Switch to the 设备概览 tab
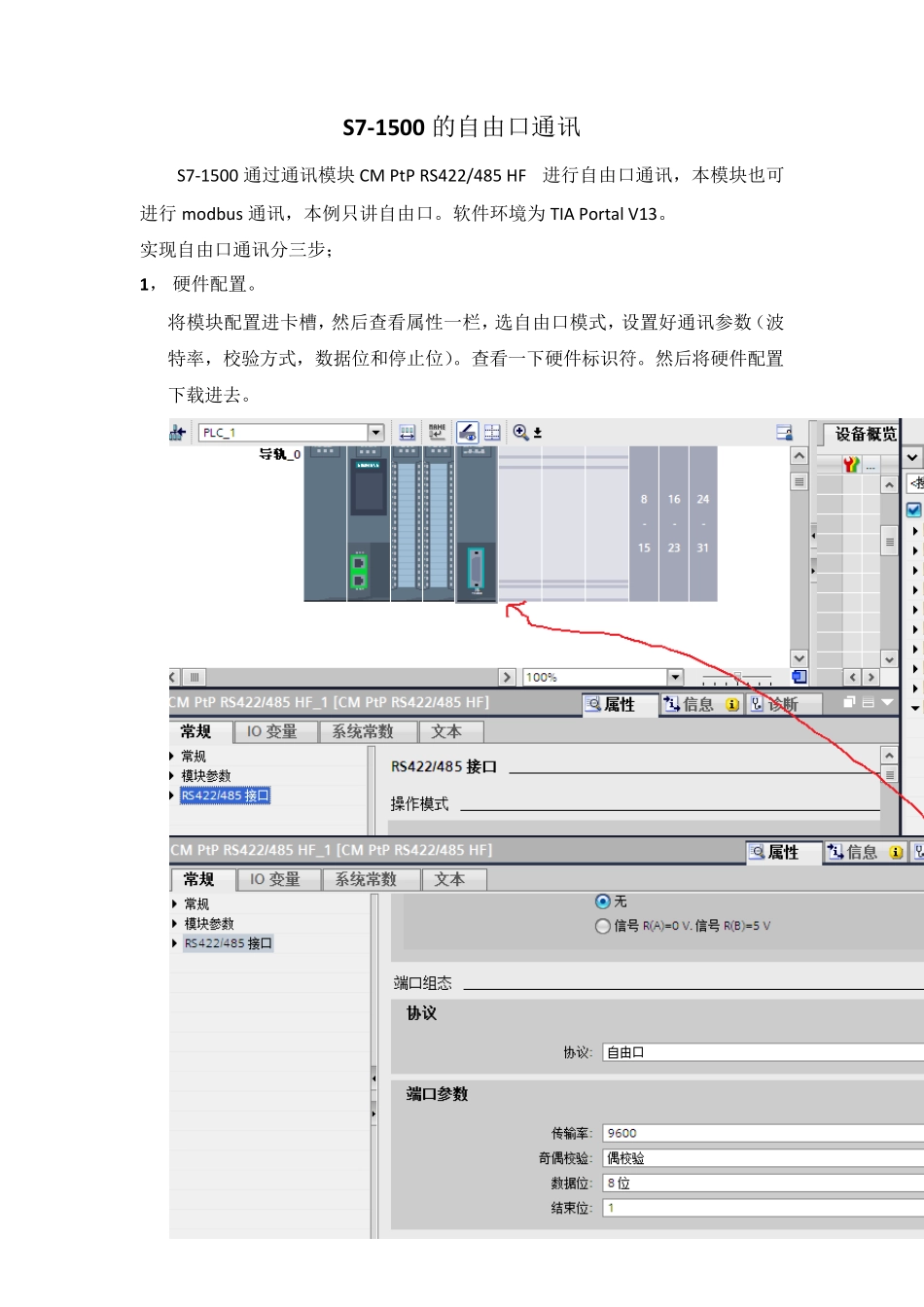 click(866, 435)
